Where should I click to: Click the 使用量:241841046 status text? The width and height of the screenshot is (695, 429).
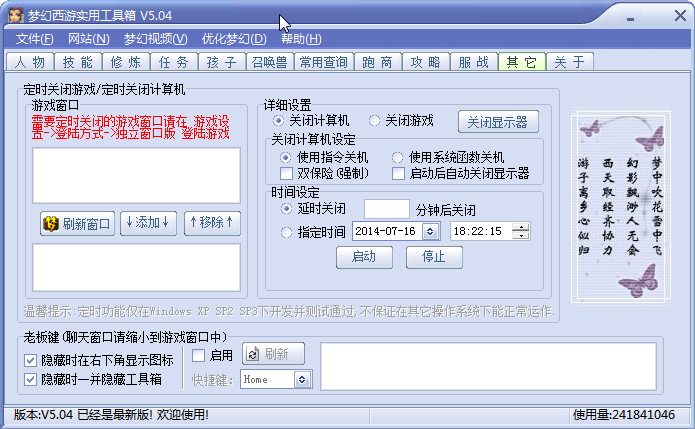click(624, 415)
